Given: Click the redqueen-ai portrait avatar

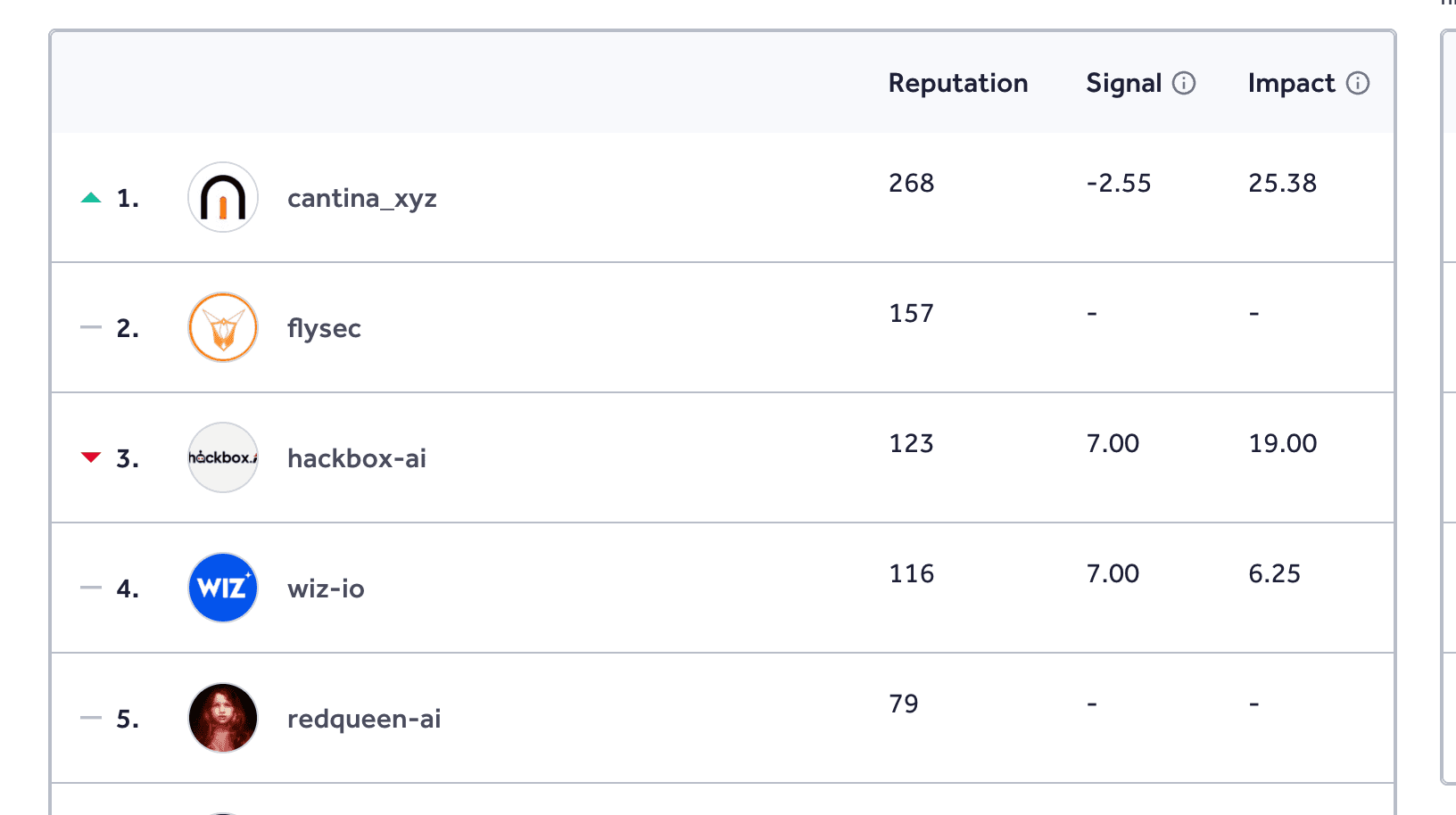Looking at the screenshot, I should click(x=222, y=718).
